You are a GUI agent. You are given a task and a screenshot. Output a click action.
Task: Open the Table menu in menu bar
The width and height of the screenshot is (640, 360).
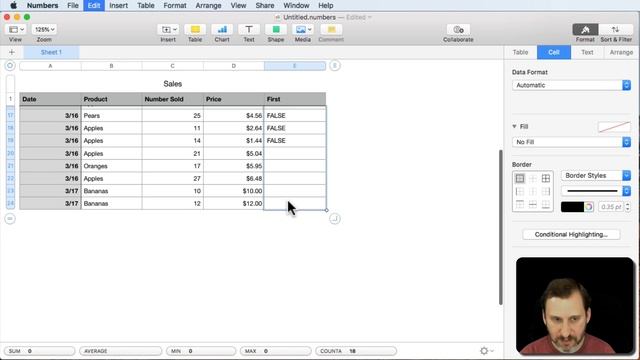click(146, 5)
